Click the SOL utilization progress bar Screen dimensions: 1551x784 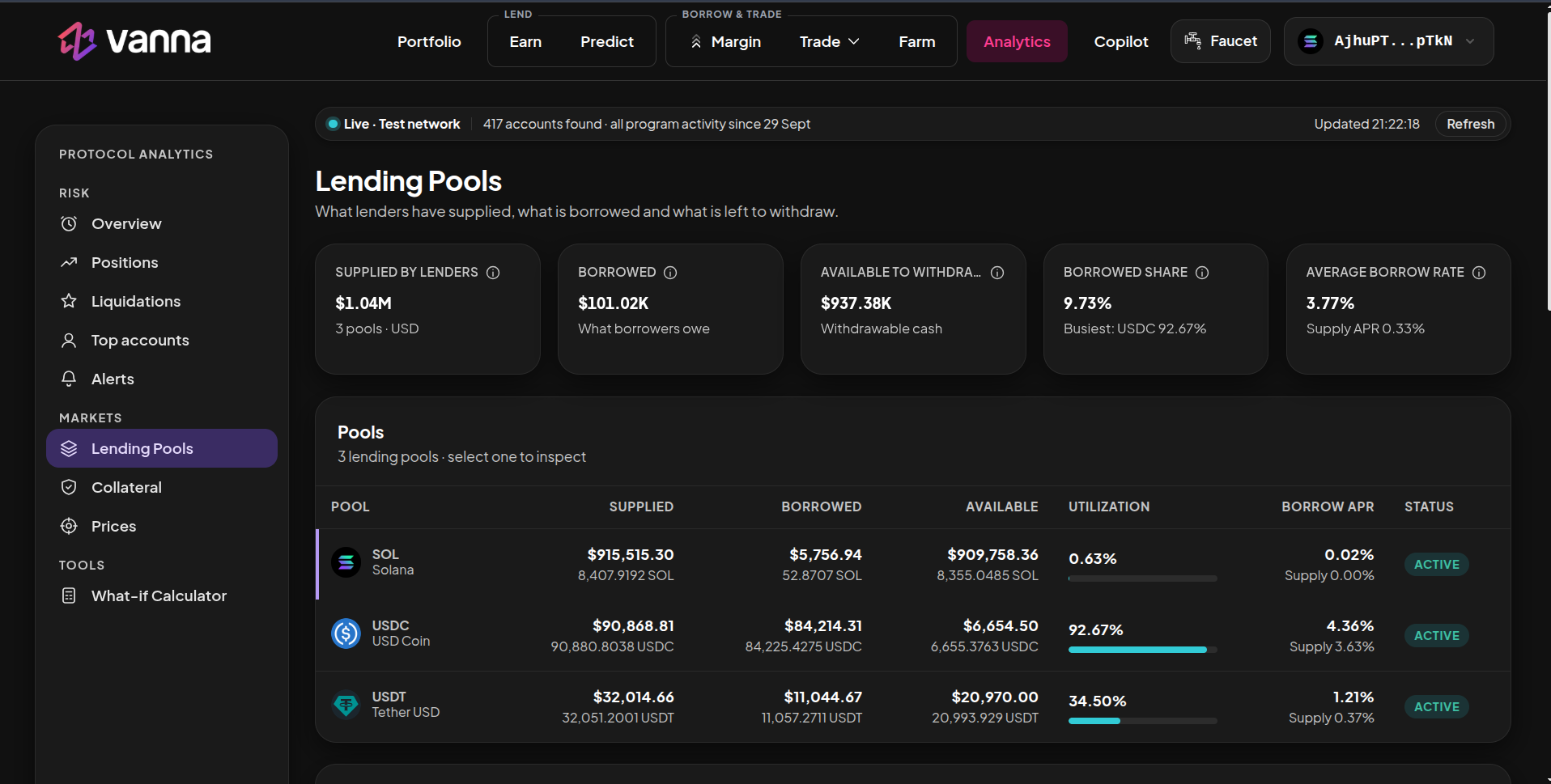coord(1142,578)
